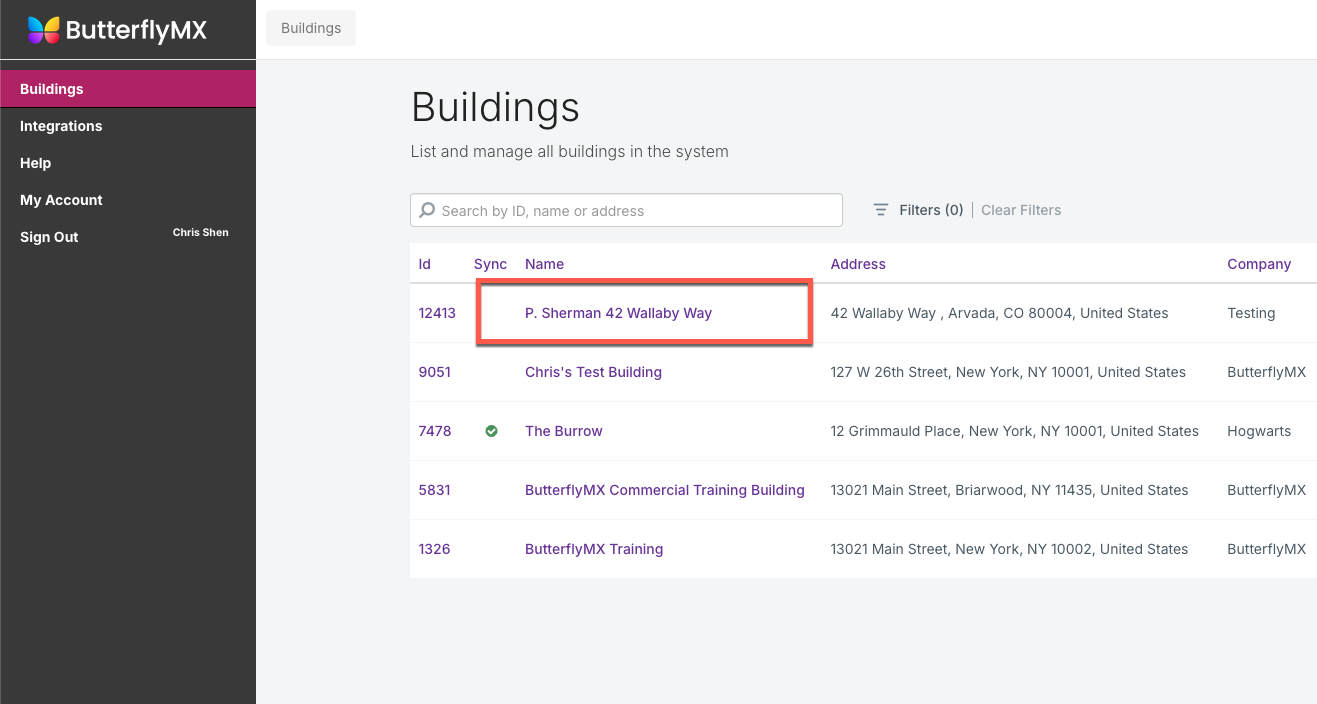Viewport: 1317px width, 704px height.
Task: Click the green sync checkmark for The Burrow
Action: [x=491, y=431]
